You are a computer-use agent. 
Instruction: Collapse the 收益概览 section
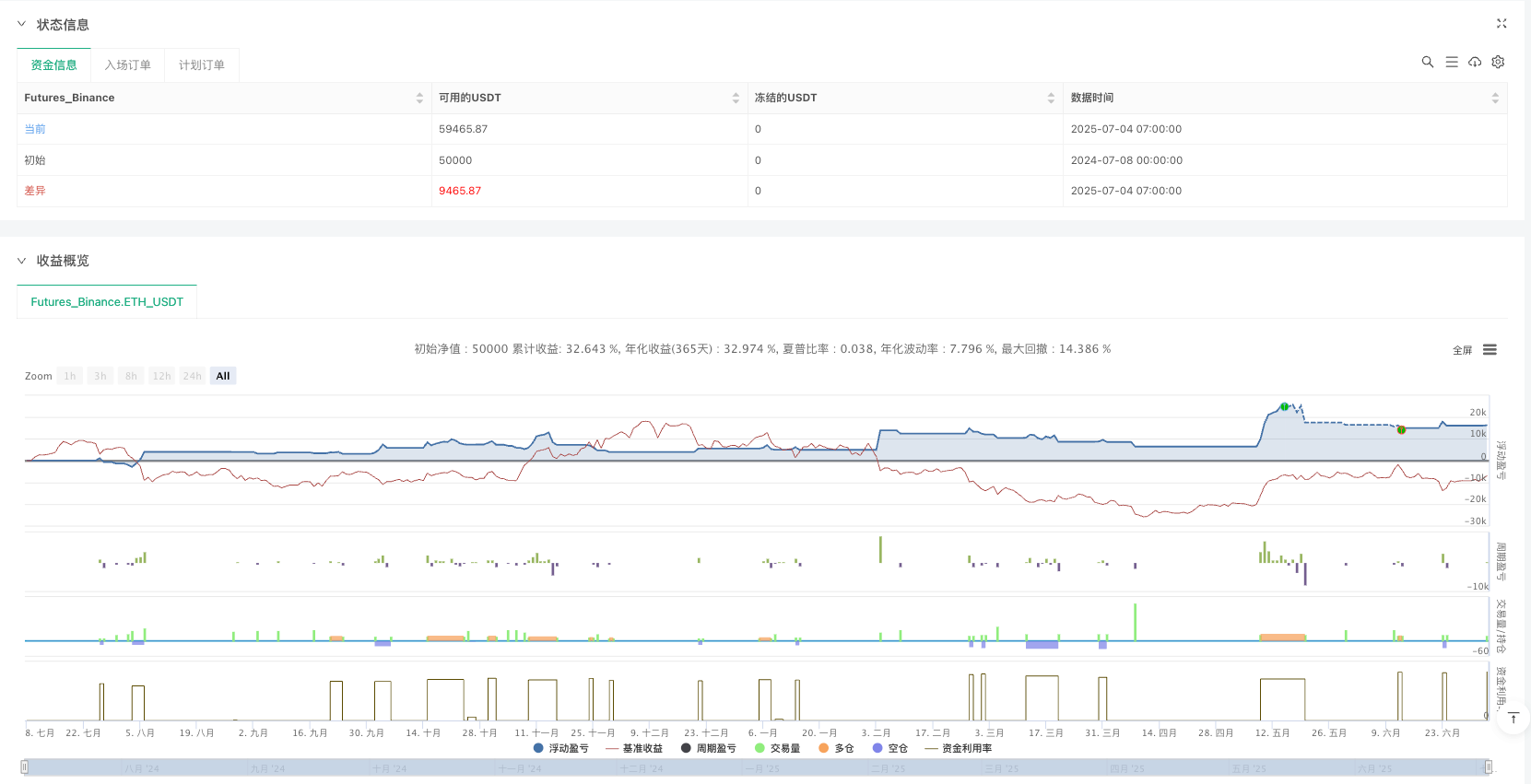(22, 261)
